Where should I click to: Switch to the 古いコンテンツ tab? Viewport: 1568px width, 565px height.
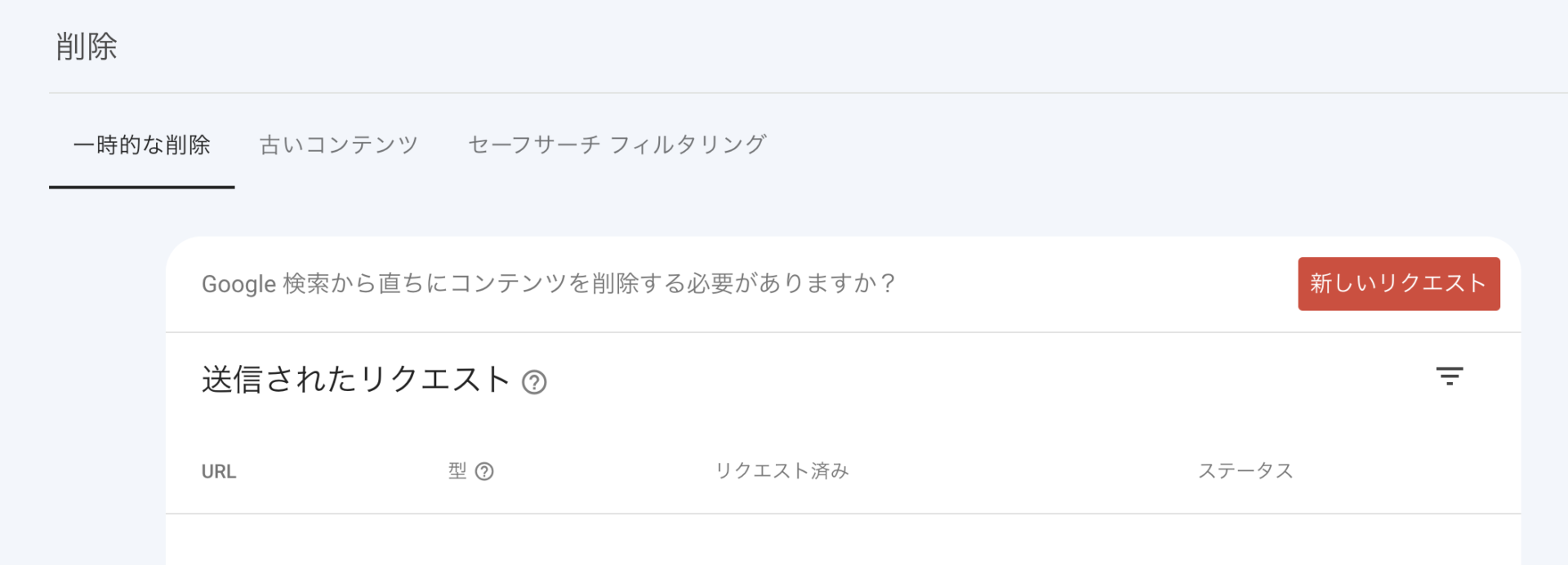pyautogui.click(x=338, y=145)
